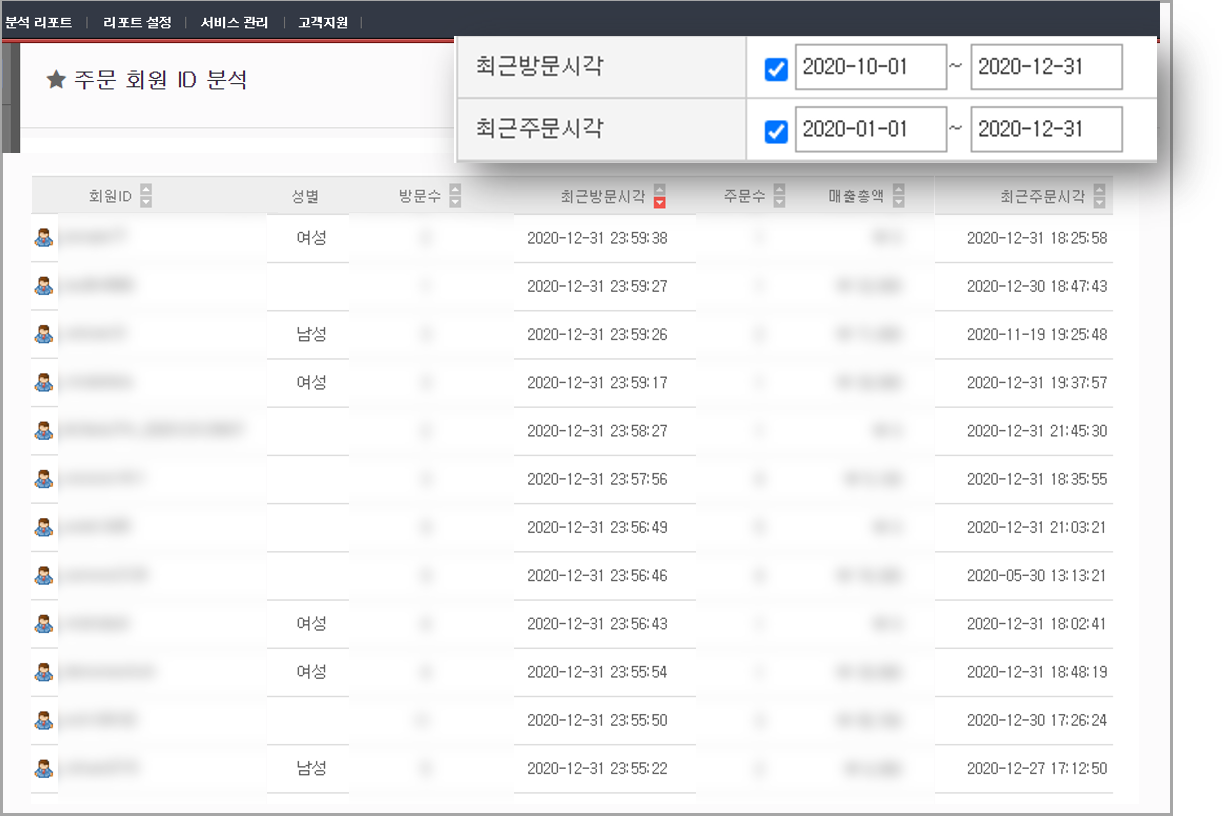The height and width of the screenshot is (816, 1222).
Task: Select order time 2020-12-30 18:47:43 cell
Action: click(x=1037, y=287)
